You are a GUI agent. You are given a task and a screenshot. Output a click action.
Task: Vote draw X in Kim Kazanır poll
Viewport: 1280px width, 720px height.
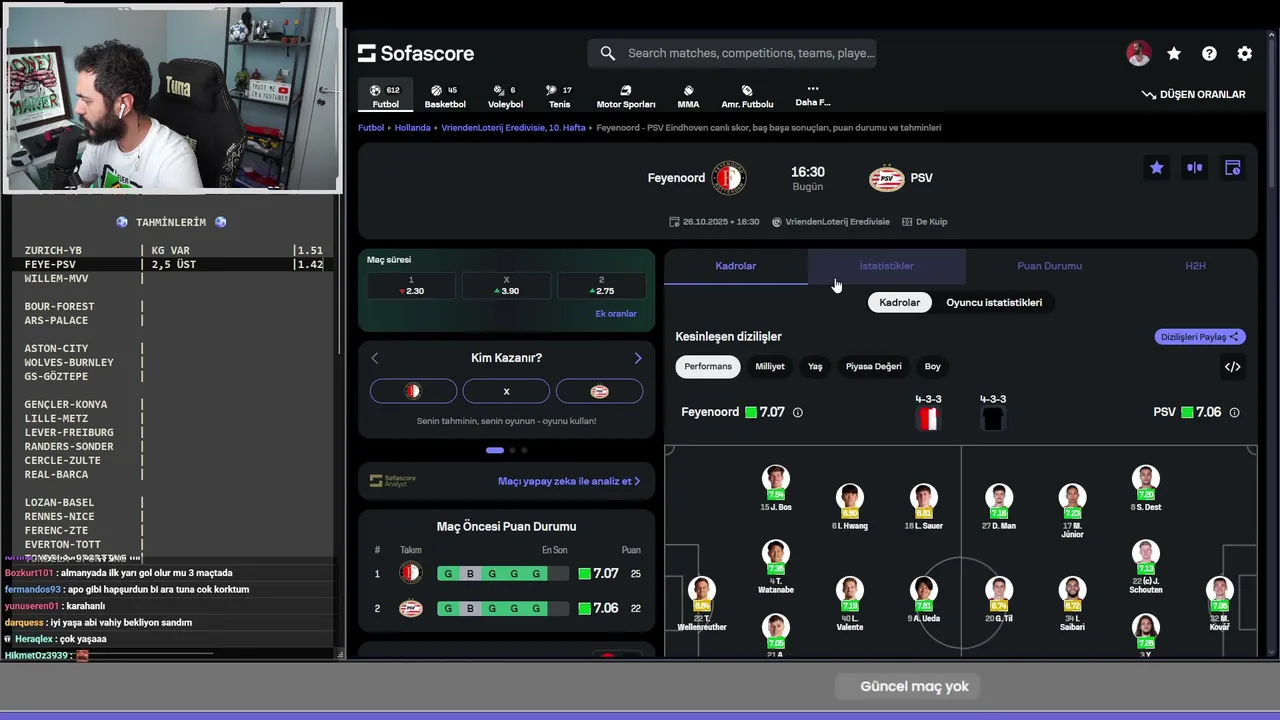pos(506,392)
